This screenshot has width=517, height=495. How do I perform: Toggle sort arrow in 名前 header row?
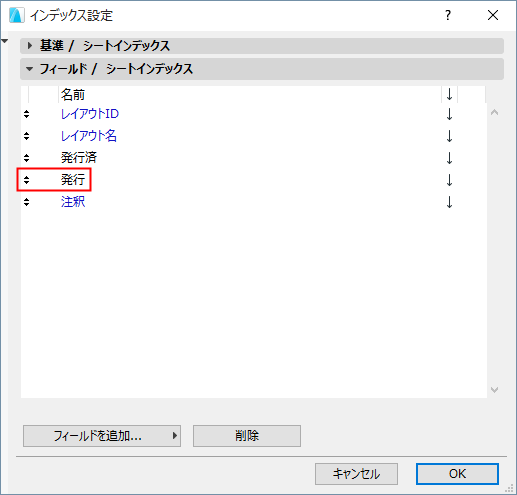coord(449,95)
